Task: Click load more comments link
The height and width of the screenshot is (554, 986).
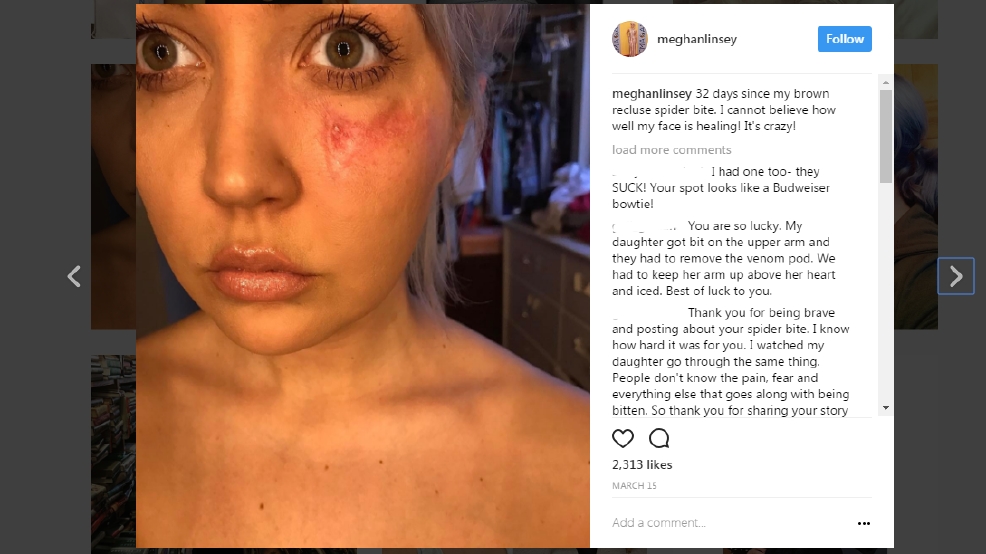Action: (x=672, y=150)
